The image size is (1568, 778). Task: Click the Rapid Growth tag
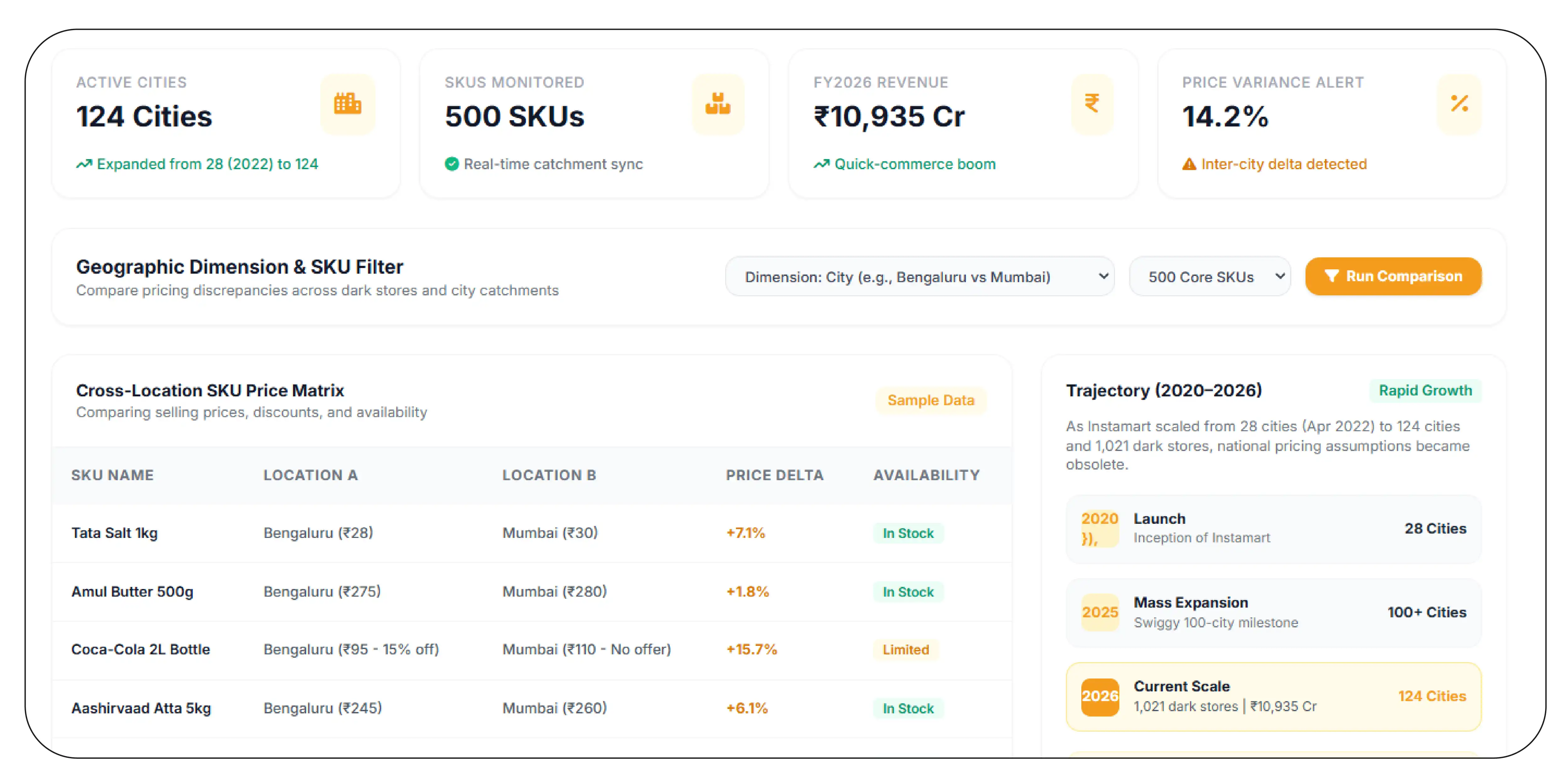1425,390
